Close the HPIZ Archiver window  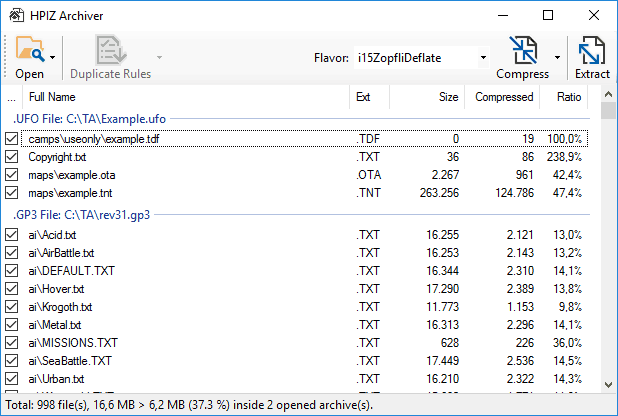click(x=594, y=15)
